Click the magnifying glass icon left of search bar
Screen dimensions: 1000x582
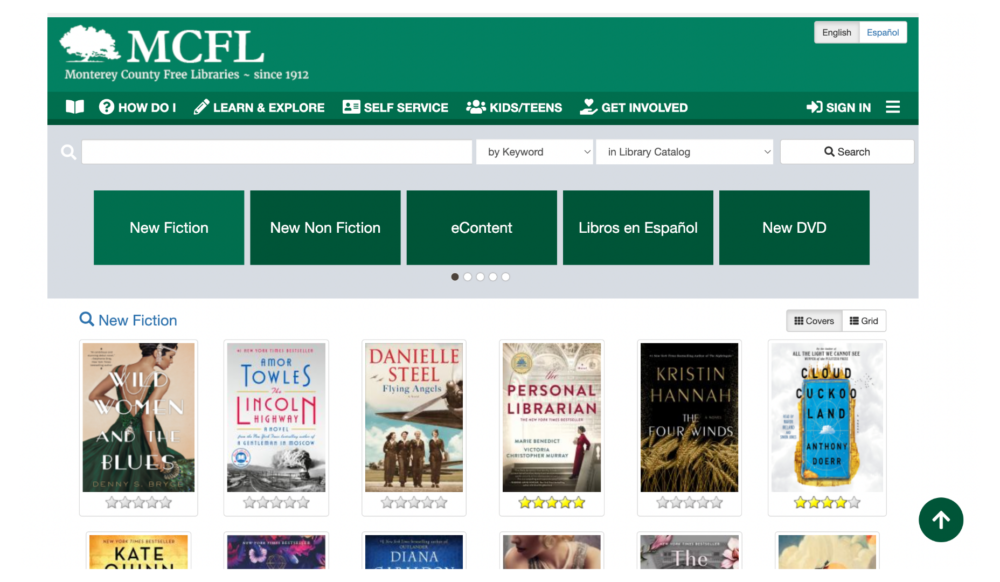point(67,151)
